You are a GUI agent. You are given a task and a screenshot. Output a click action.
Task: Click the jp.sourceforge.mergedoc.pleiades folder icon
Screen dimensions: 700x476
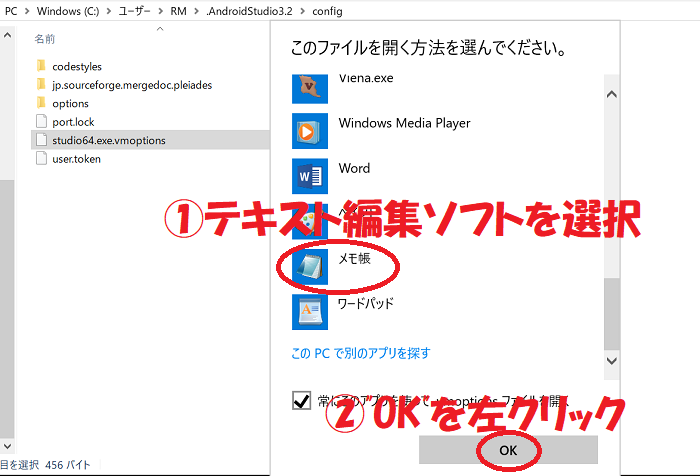click(41, 84)
